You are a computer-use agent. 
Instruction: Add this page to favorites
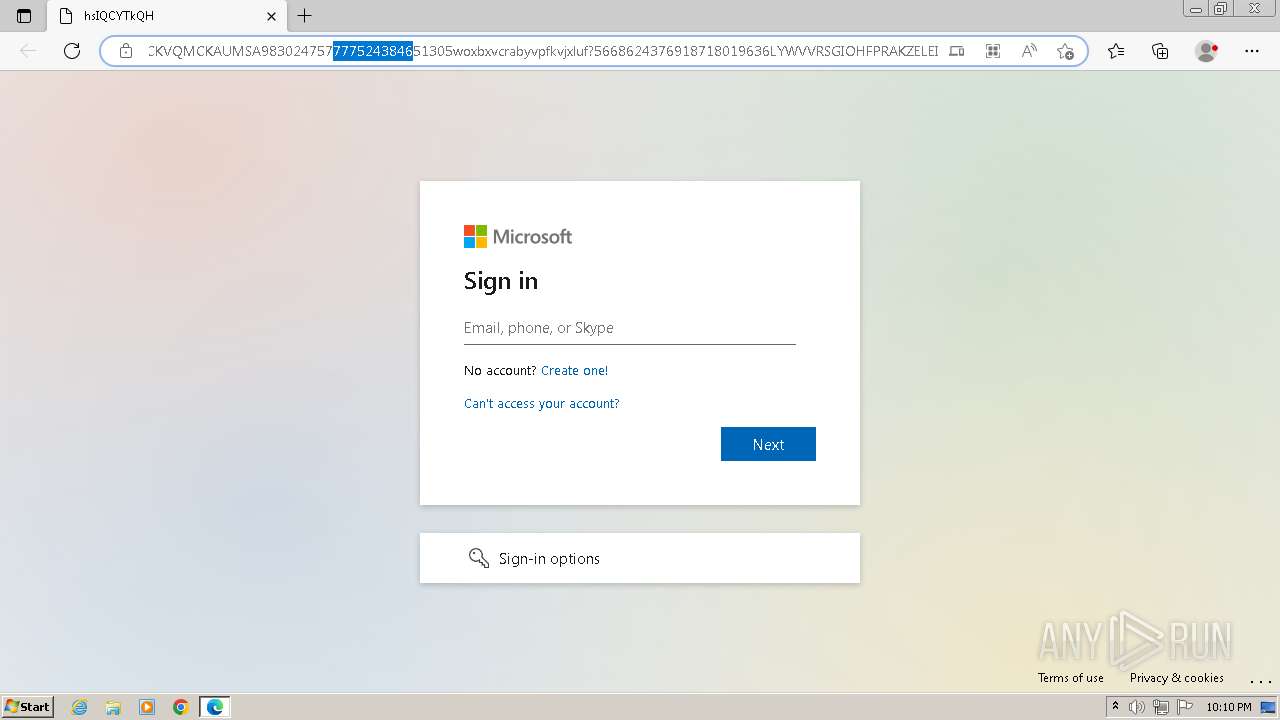coord(1065,51)
